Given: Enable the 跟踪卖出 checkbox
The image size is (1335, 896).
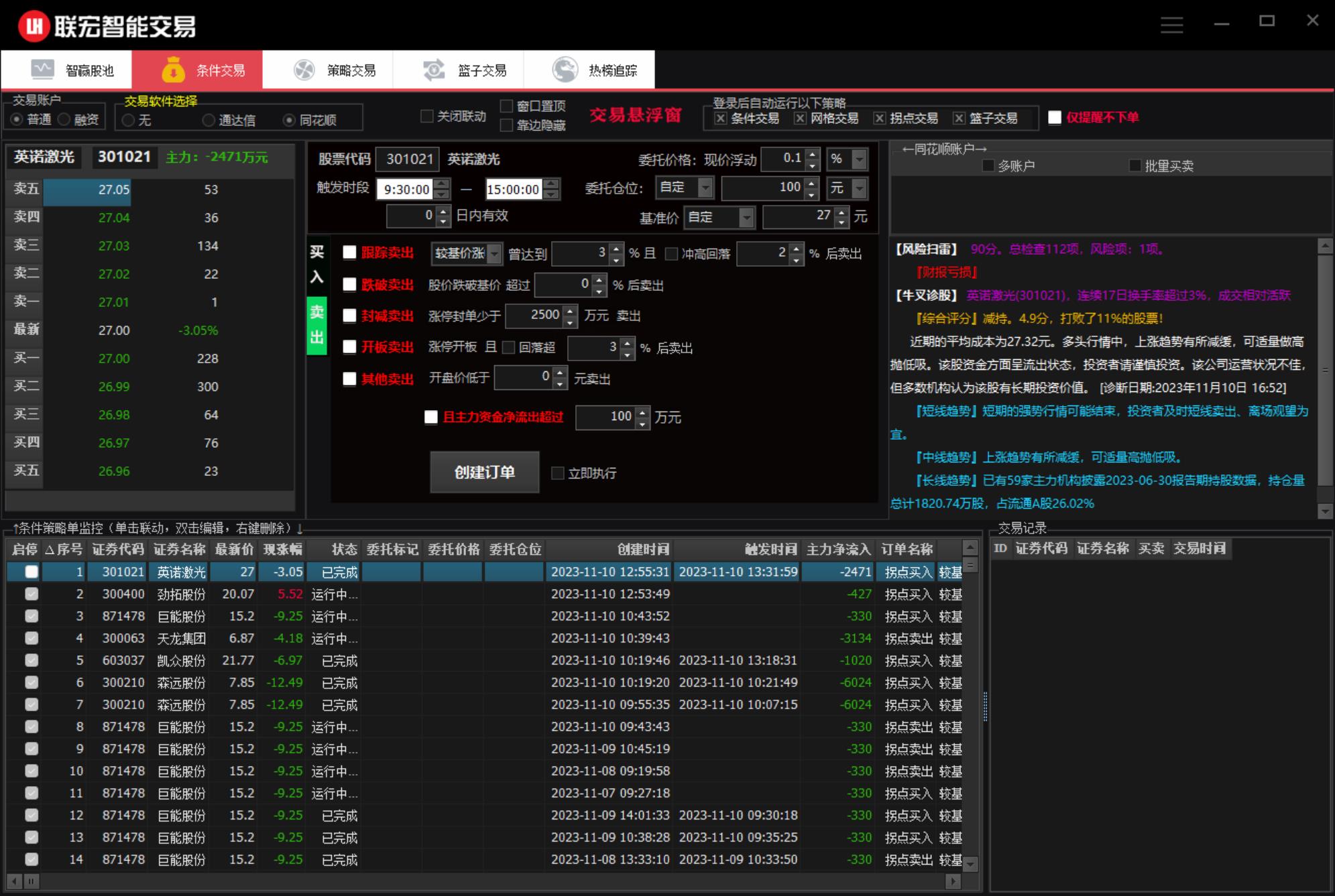Looking at the screenshot, I should point(349,253).
